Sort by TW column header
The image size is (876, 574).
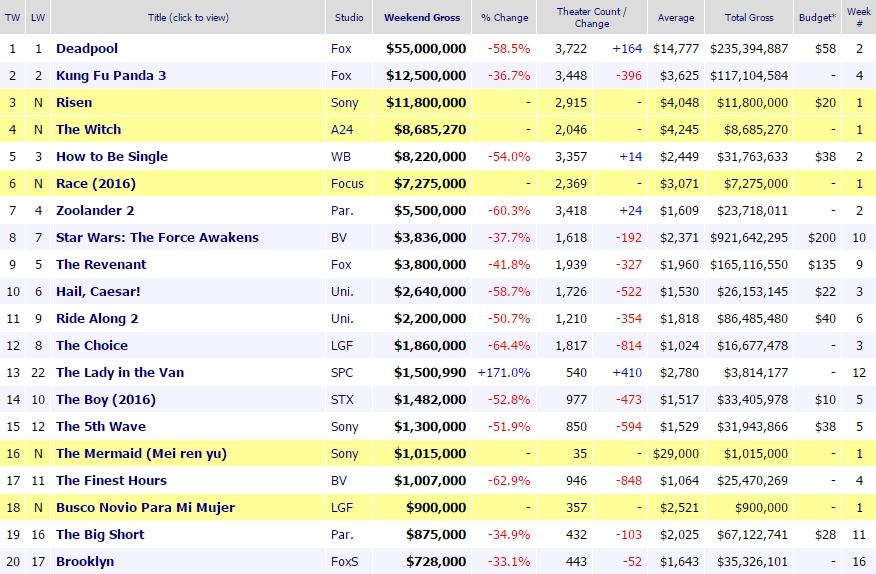(12, 17)
